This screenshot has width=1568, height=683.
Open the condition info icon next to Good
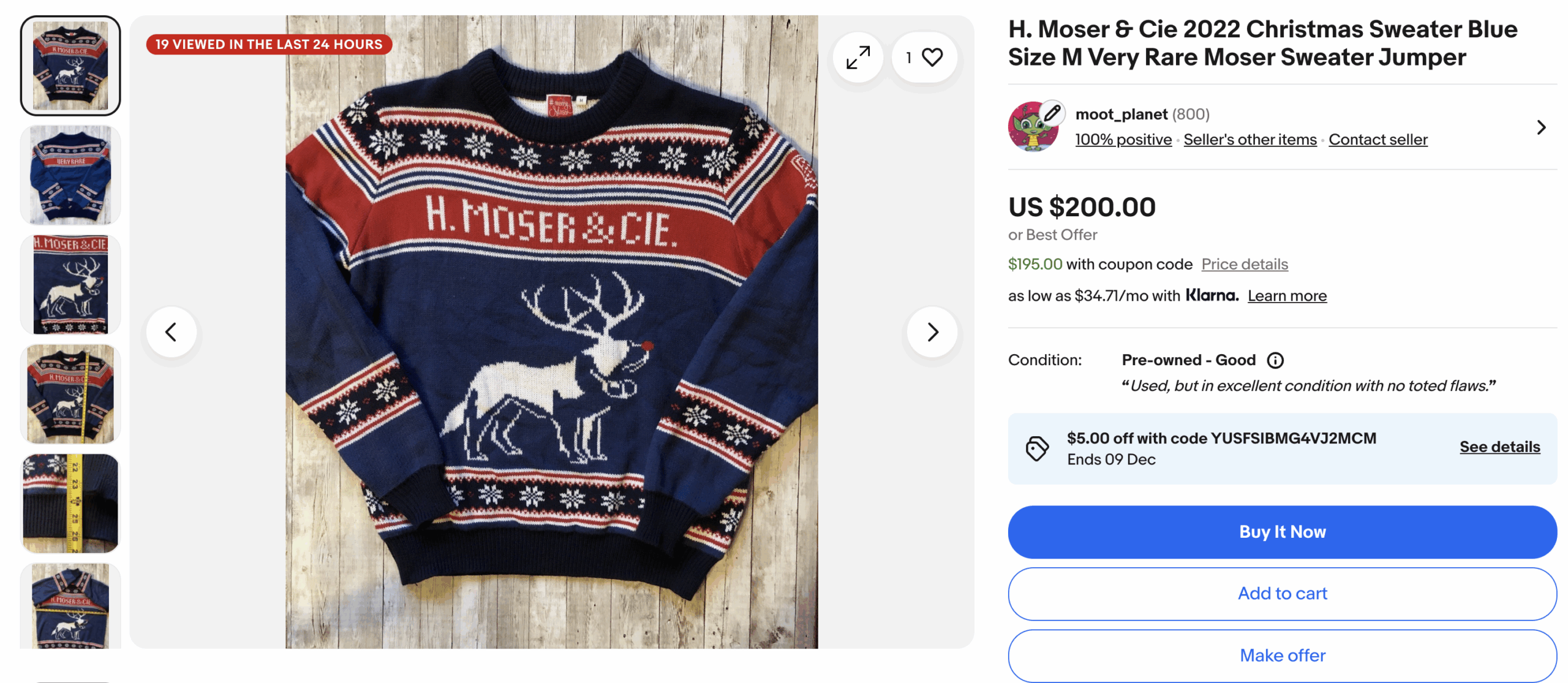pyautogui.click(x=1275, y=360)
